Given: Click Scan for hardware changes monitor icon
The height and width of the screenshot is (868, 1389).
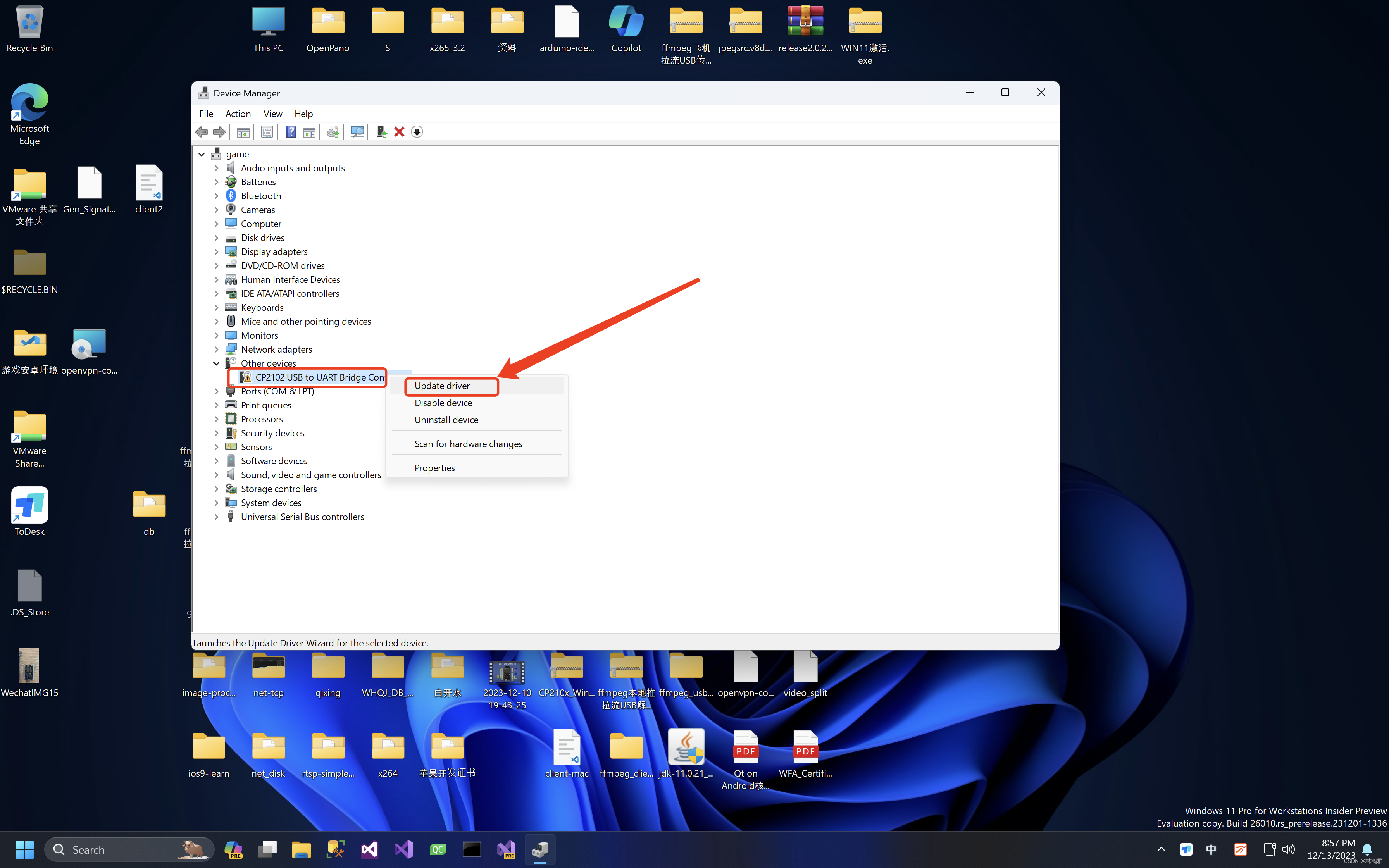Looking at the screenshot, I should tap(357, 132).
